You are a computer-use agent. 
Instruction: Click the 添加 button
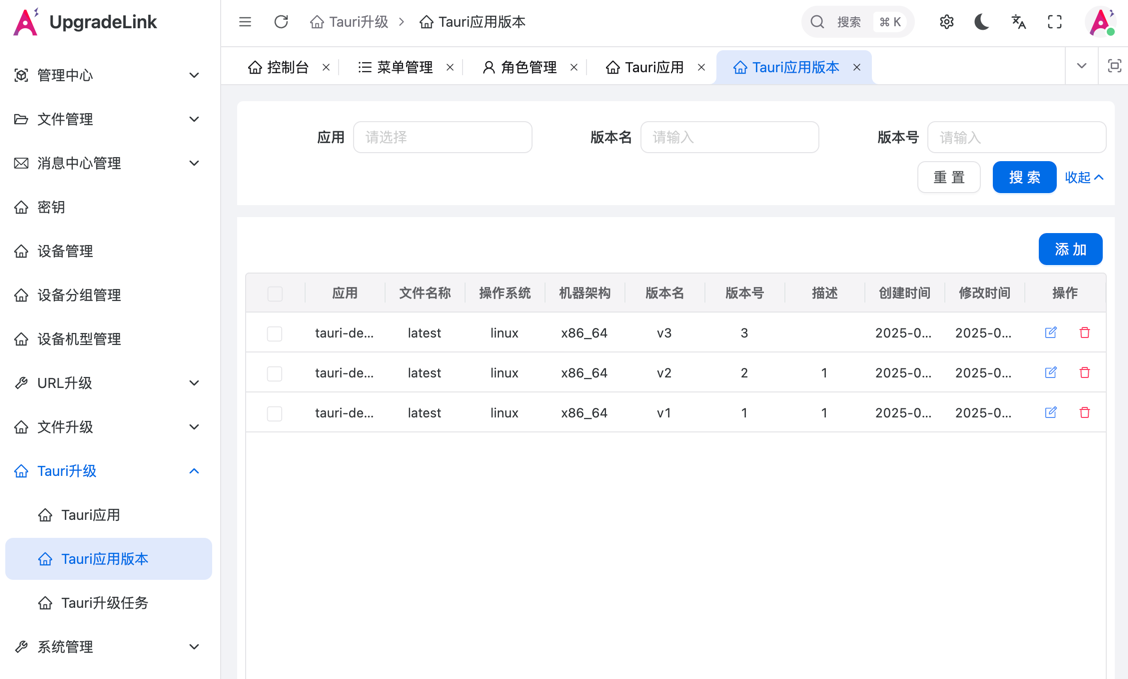[x=1070, y=249]
